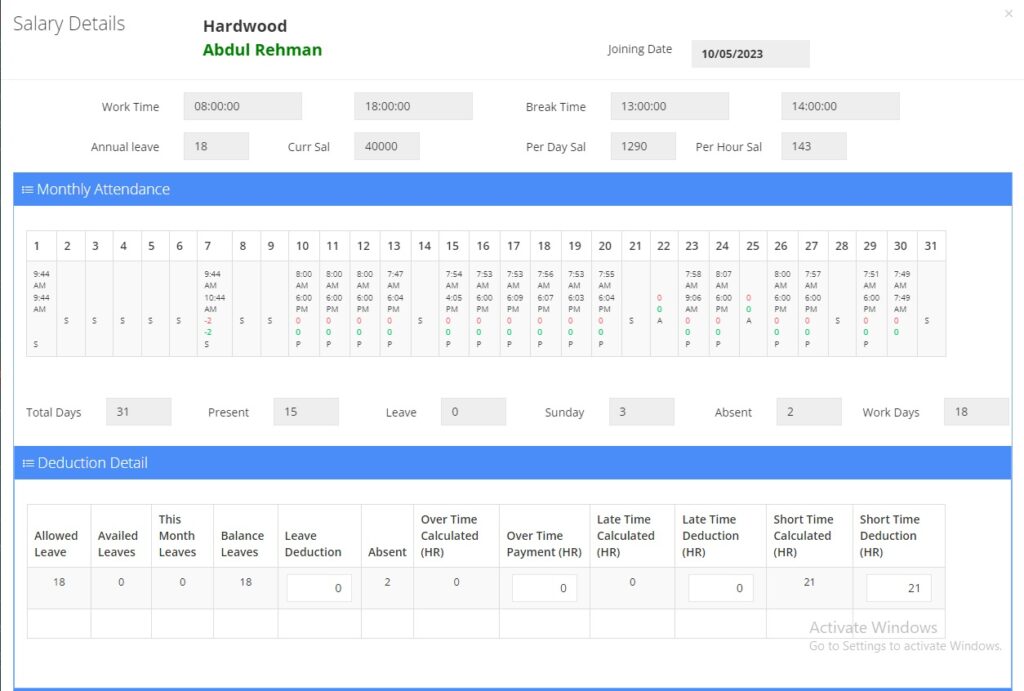
Task: Click the Work Days total field
Action: pyautogui.click(x=975, y=412)
